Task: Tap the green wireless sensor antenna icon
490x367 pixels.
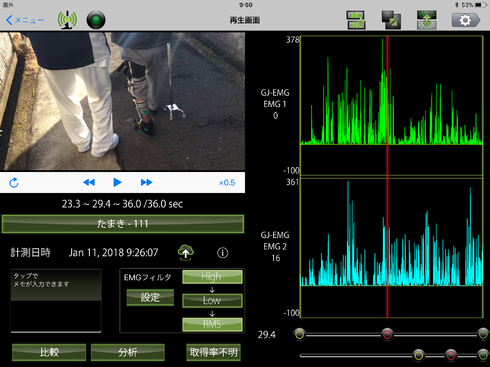Action: click(x=67, y=20)
